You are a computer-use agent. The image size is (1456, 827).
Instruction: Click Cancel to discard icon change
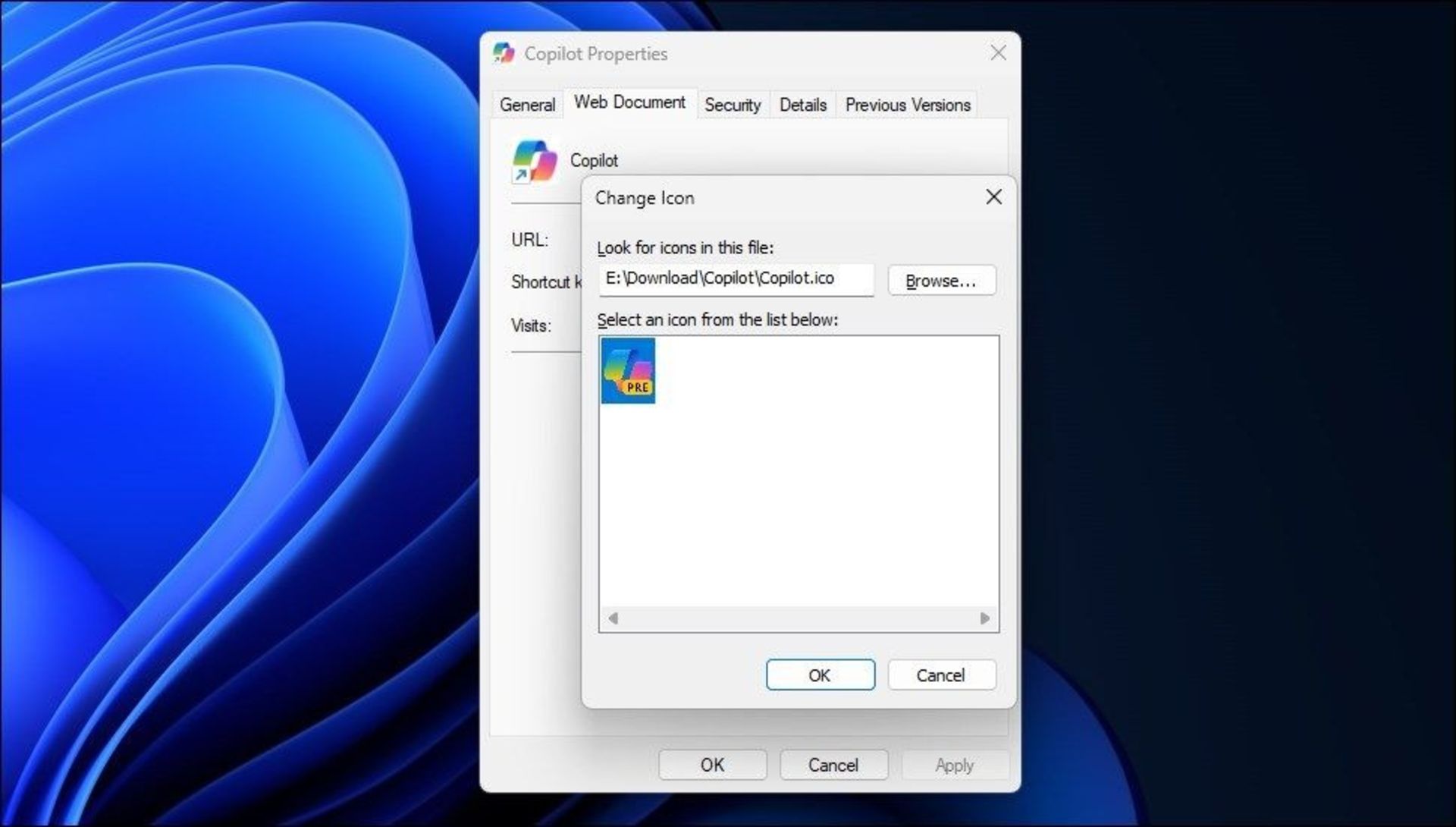pyautogui.click(x=941, y=675)
